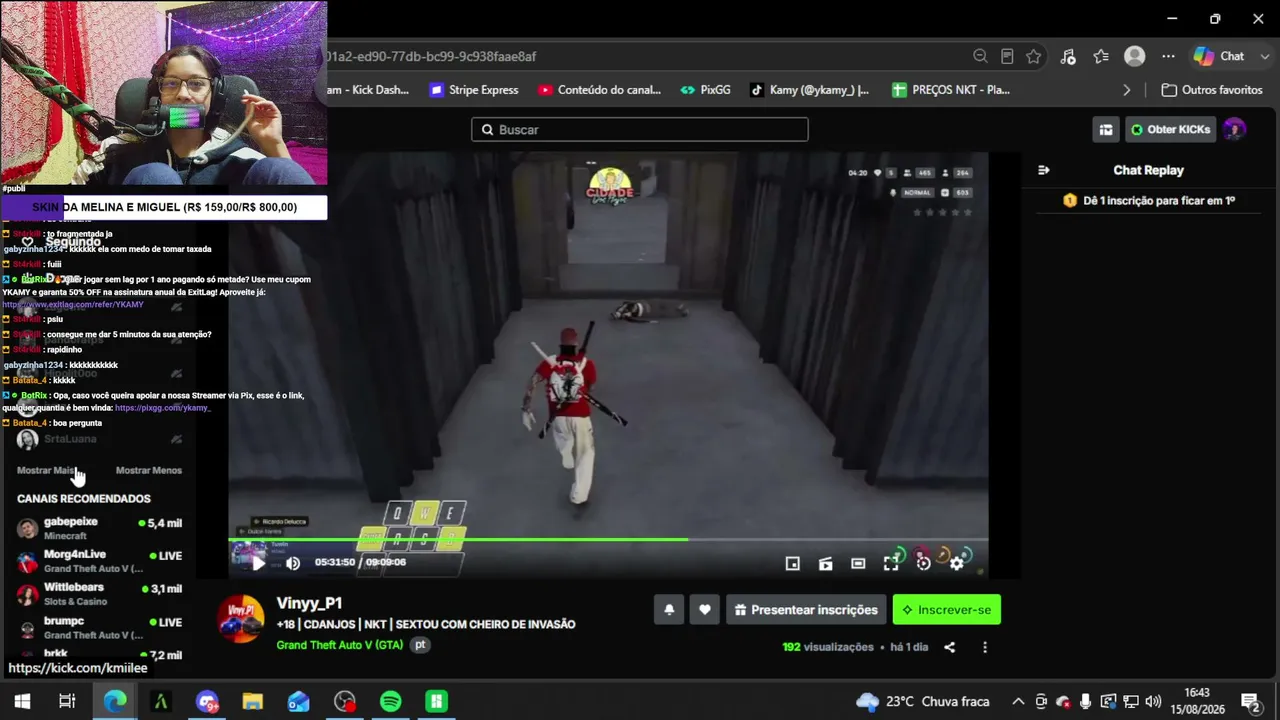Click the Vinyy_P1 channel avatar
This screenshot has width=1280, height=720.
coord(241,618)
